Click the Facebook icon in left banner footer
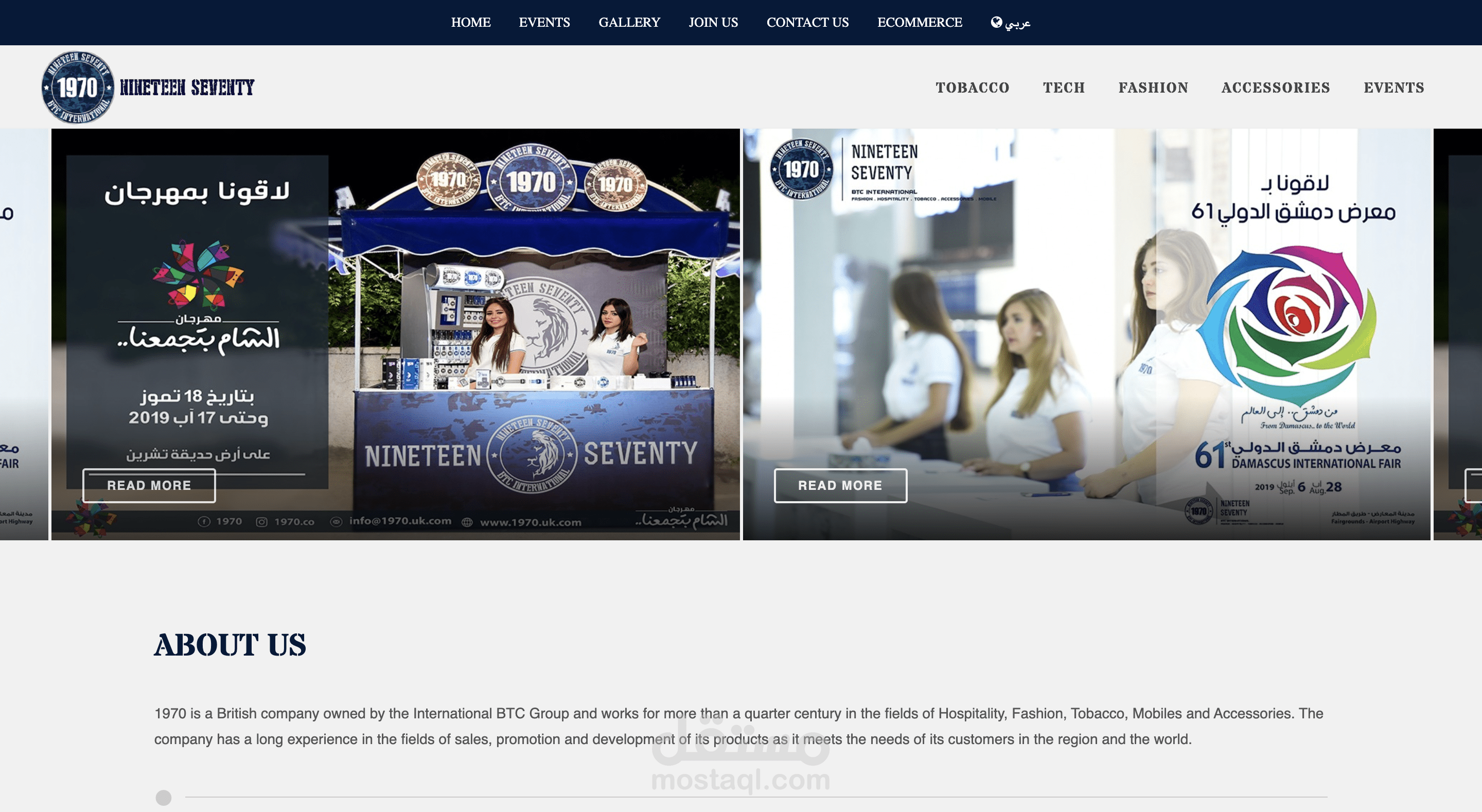The height and width of the screenshot is (812, 1482). [204, 521]
